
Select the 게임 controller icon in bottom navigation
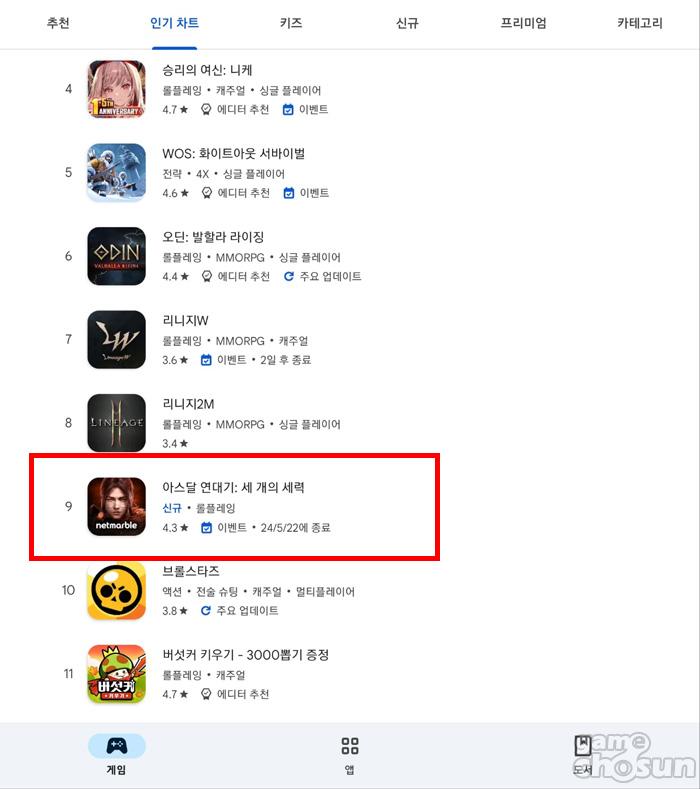pos(117,746)
